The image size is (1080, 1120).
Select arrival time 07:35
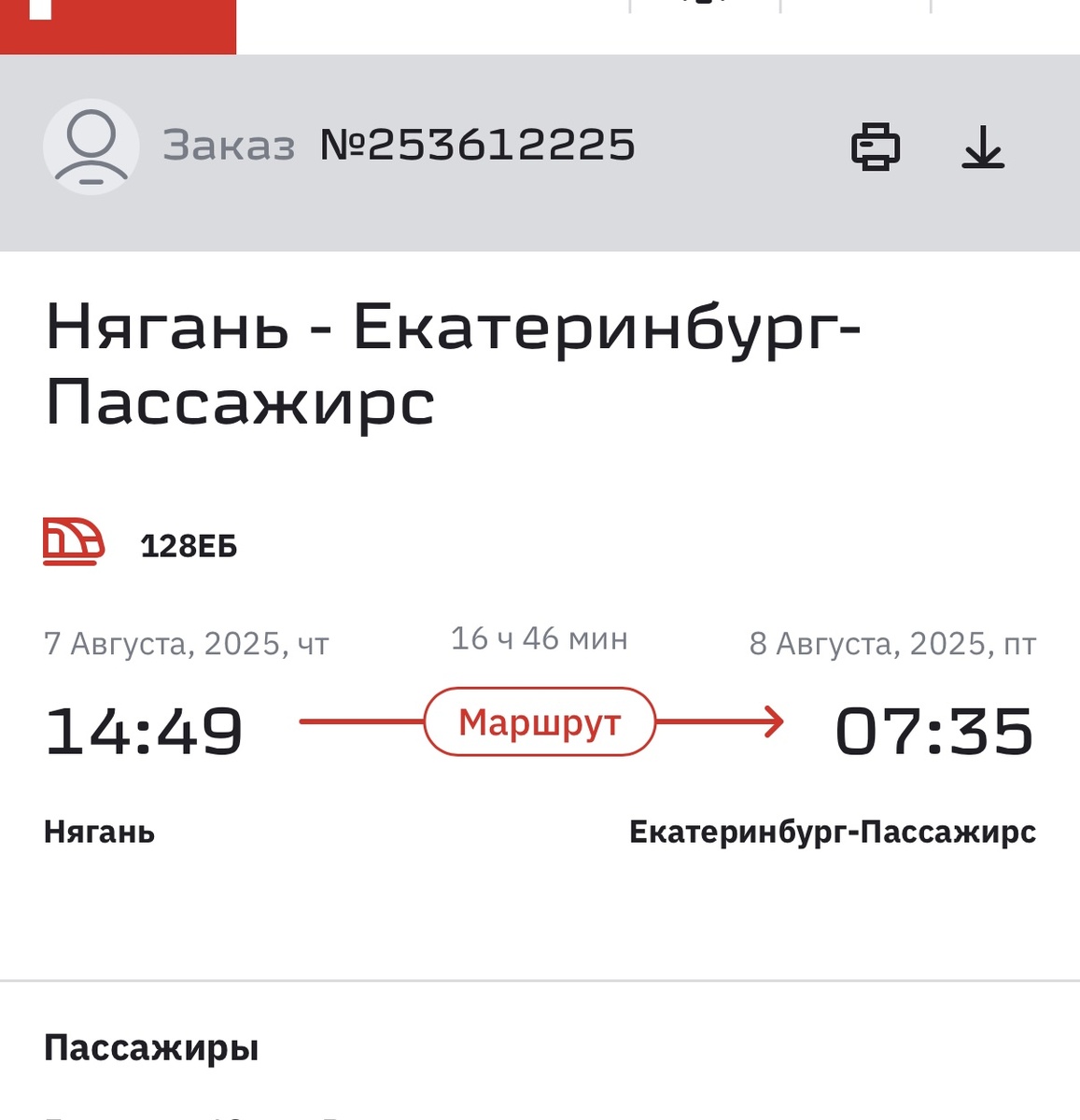point(934,731)
